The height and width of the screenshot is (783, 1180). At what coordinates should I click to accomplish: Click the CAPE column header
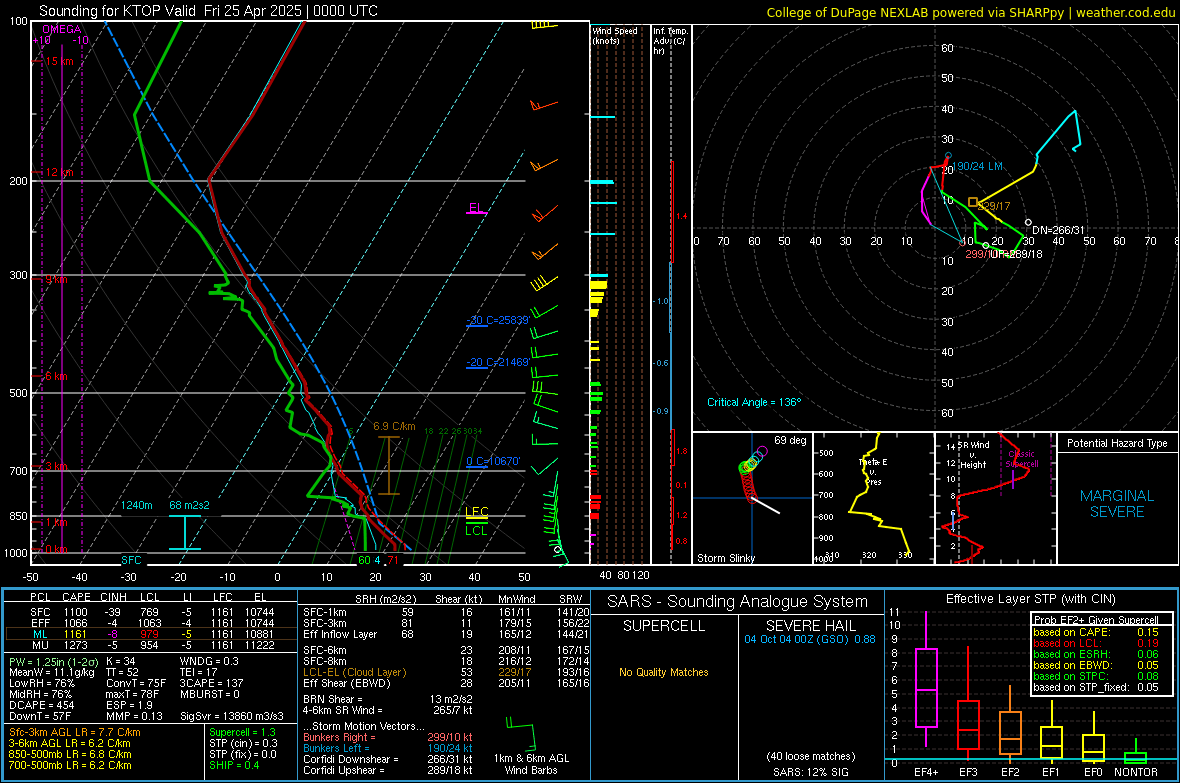(76, 597)
